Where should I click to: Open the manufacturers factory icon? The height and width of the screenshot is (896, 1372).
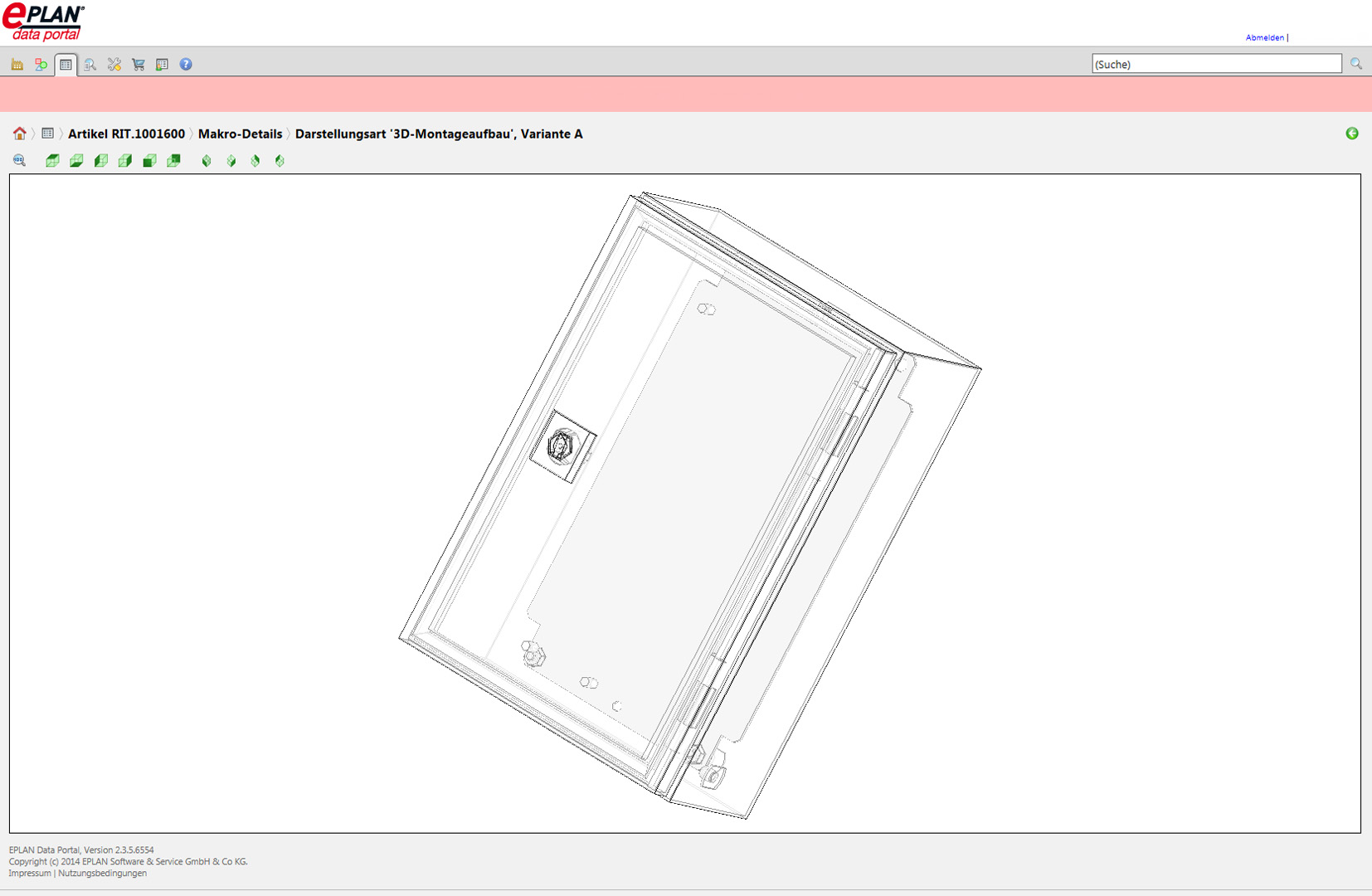17,65
